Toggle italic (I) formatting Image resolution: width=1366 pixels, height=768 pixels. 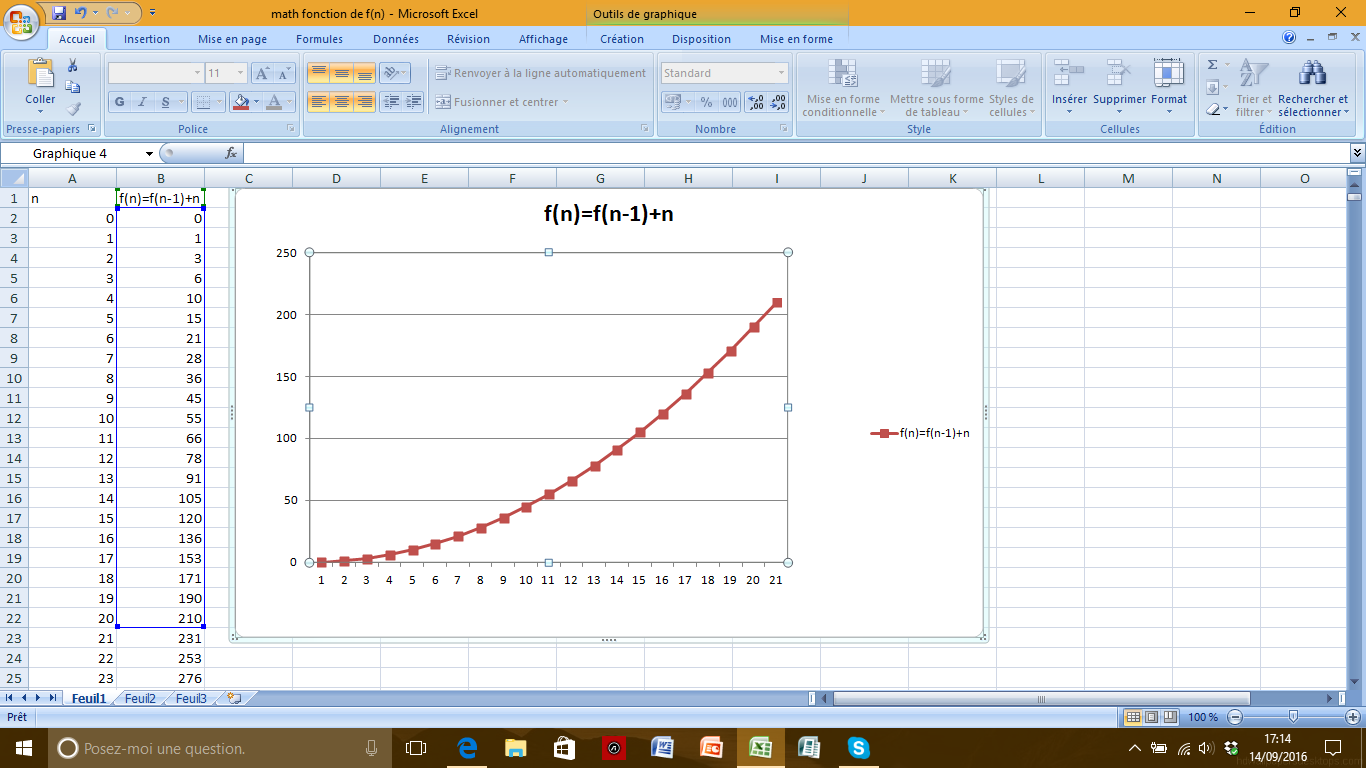(x=143, y=102)
